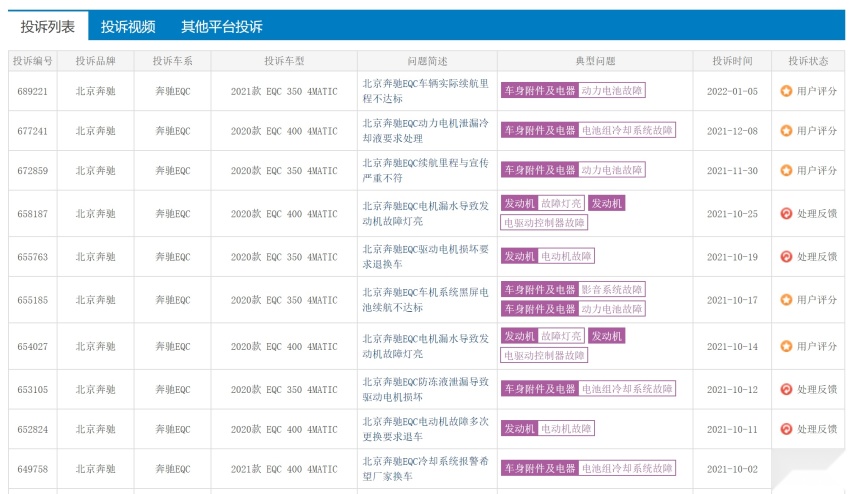Switch to the 投诉视频 tab
Viewport: 852px width, 494px height.
[128, 27]
